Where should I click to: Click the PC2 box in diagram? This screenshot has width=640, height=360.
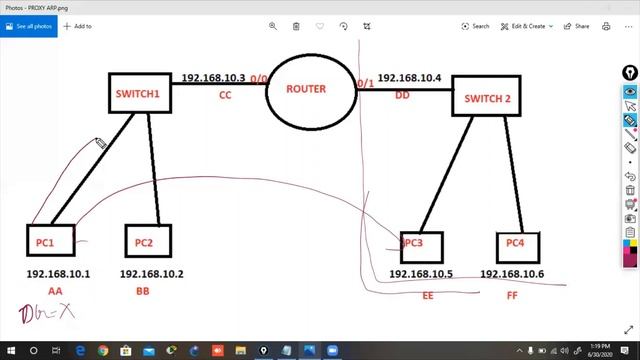coord(148,241)
